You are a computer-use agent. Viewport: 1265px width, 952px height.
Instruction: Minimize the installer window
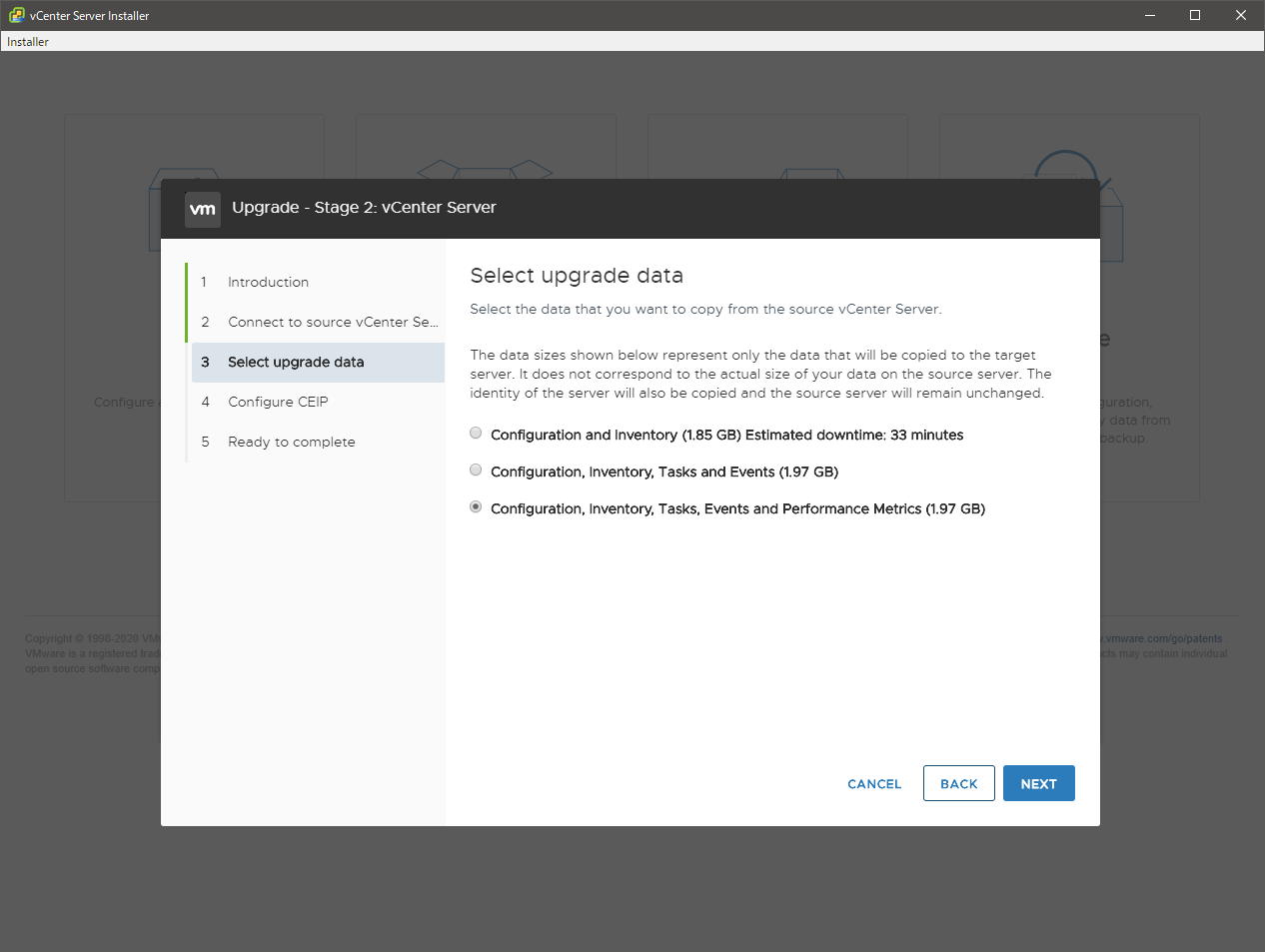pyautogui.click(x=1149, y=15)
